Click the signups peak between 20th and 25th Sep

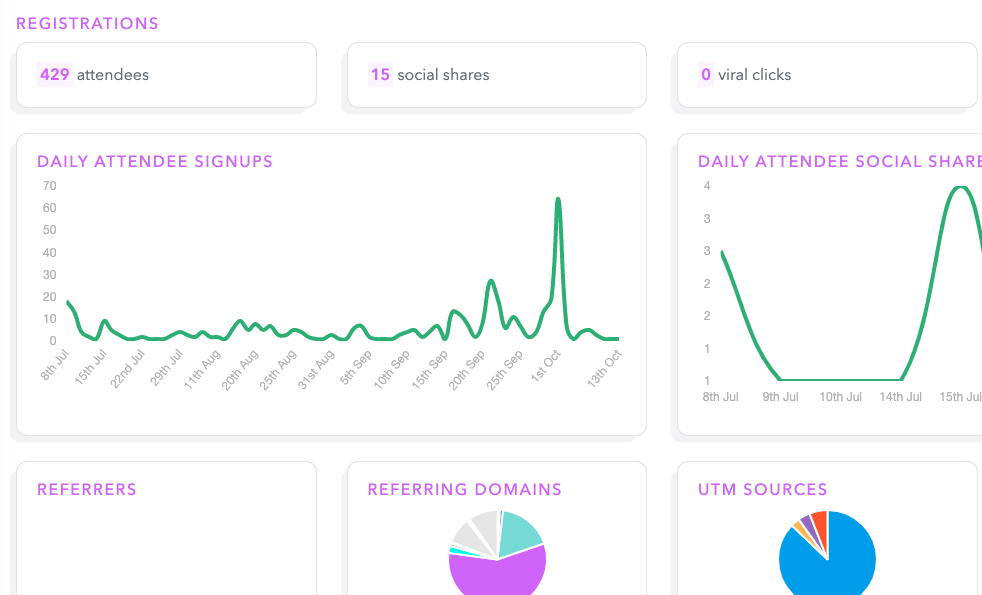pyautogui.click(x=491, y=281)
